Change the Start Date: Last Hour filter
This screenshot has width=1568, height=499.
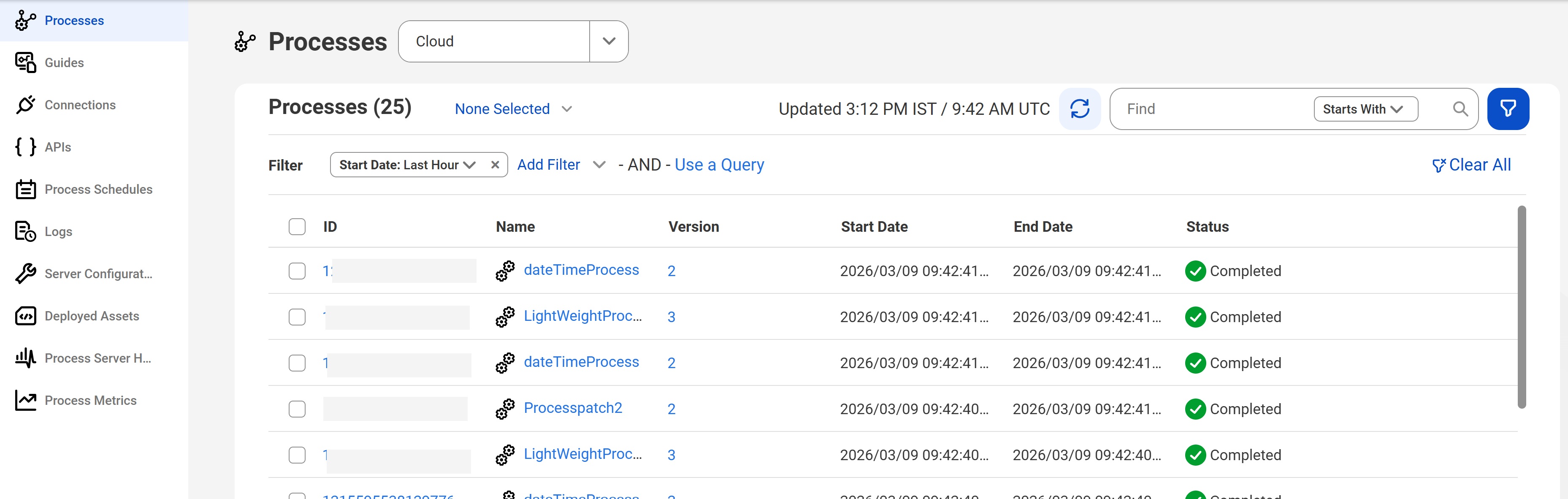click(x=407, y=165)
